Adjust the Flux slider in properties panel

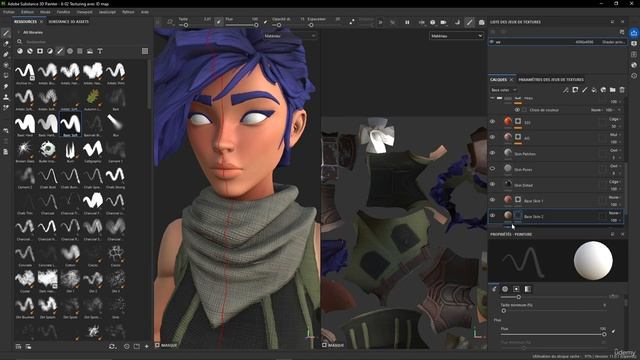click(x=553, y=334)
